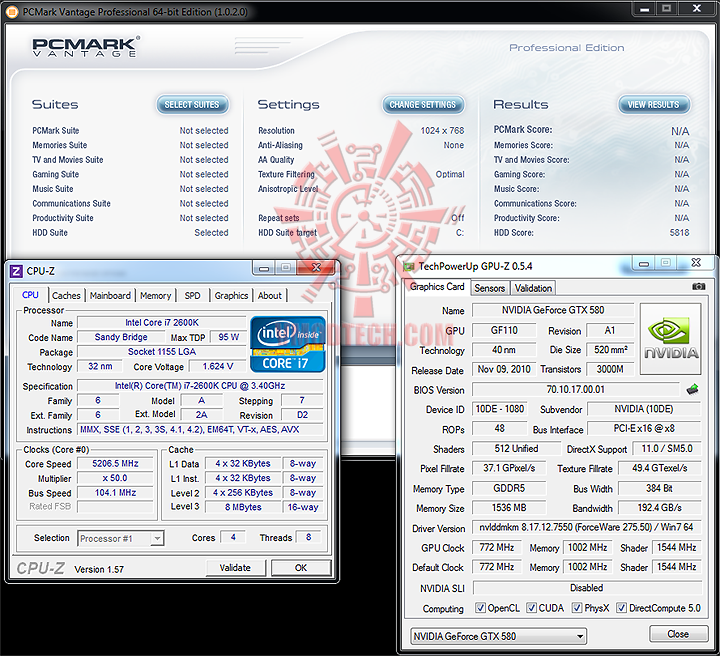Click the Change Settings button
This screenshot has width=720, height=656.
click(423, 105)
